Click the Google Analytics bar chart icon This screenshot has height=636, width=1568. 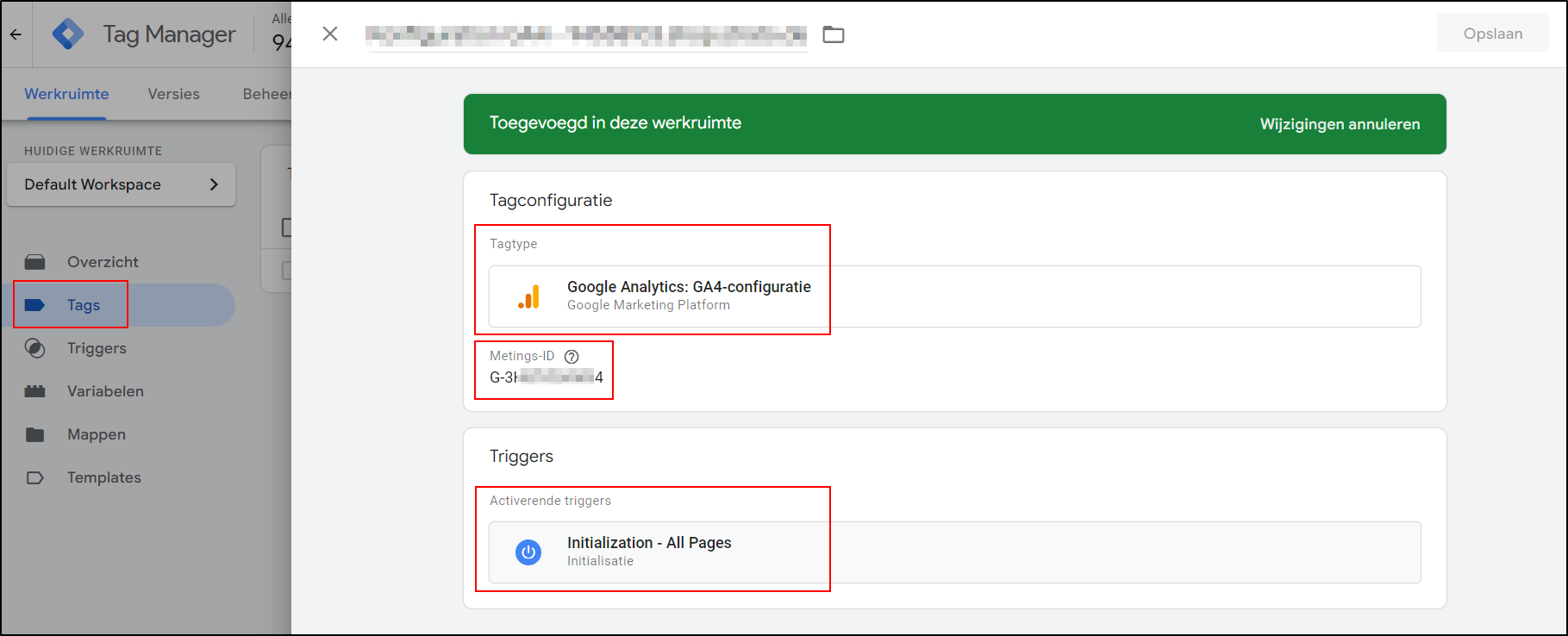pyautogui.click(x=528, y=296)
